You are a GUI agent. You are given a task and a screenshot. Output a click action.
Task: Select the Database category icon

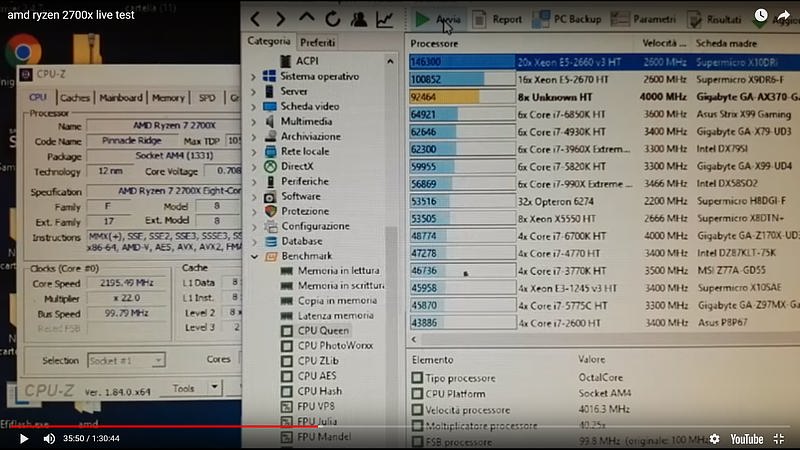pos(270,241)
